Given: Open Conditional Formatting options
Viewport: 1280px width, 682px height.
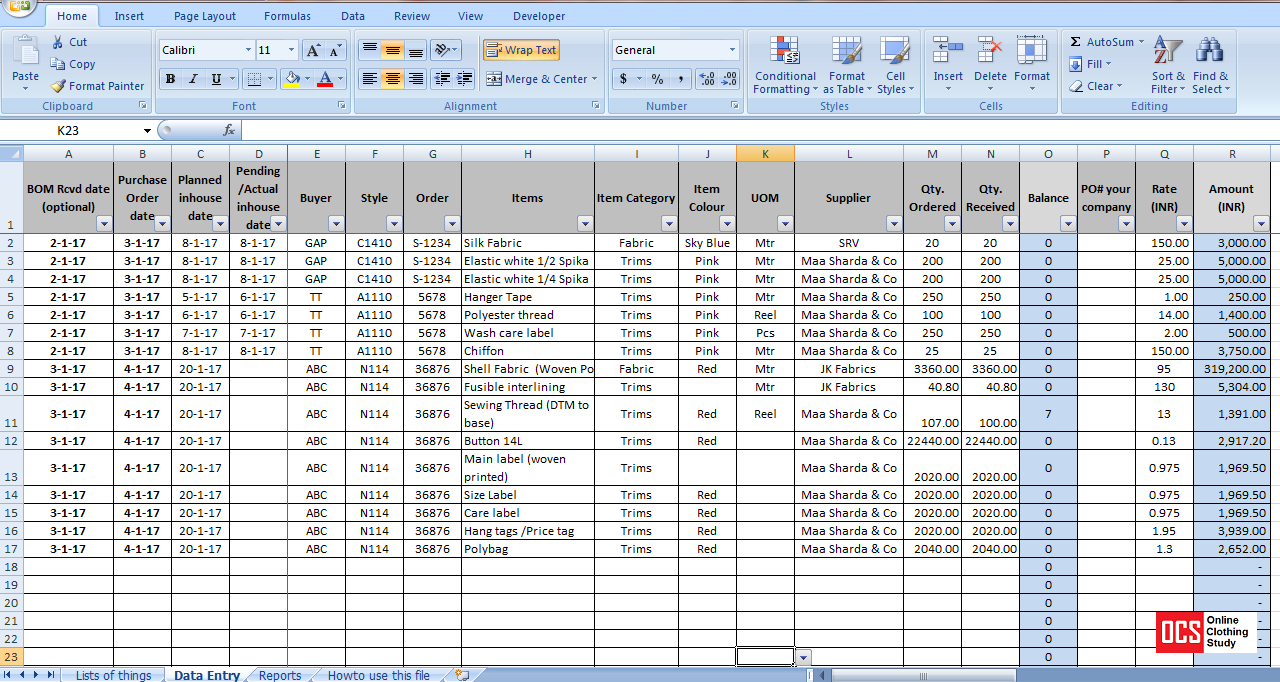Looking at the screenshot, I should [785, 67].
